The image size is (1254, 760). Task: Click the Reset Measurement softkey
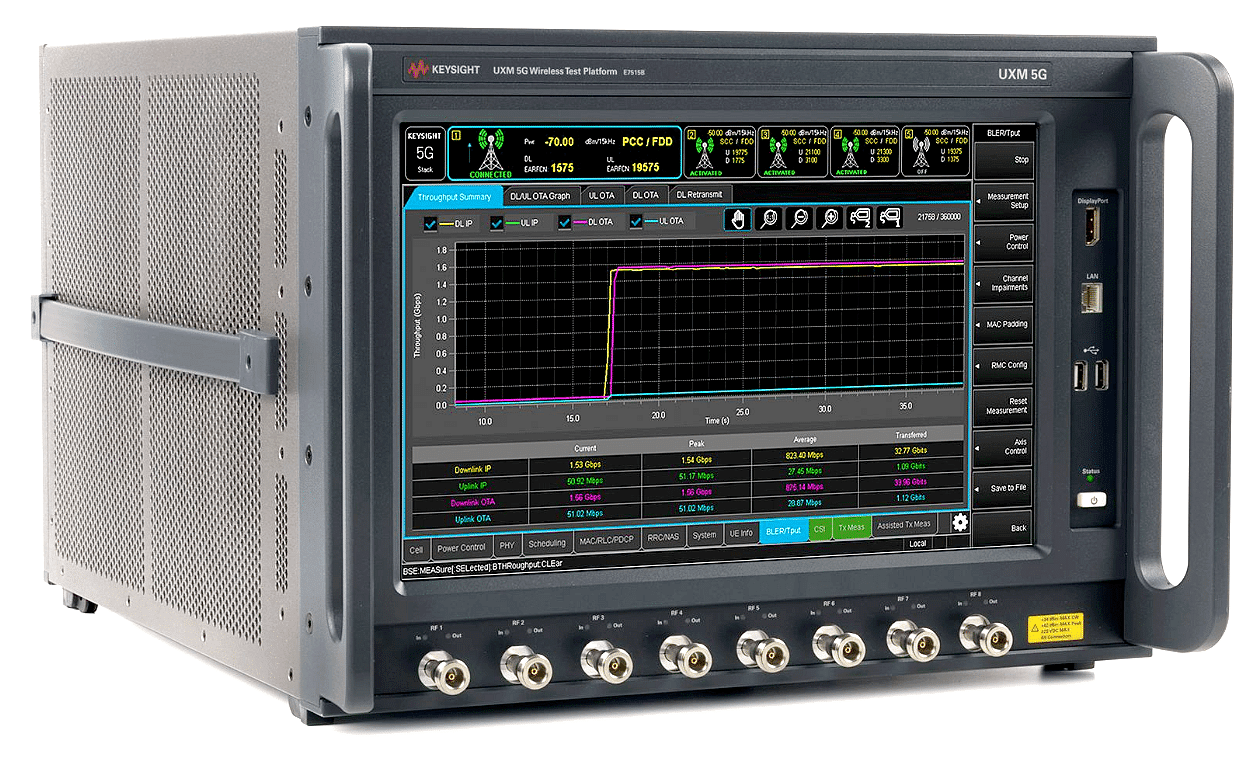(1002, 406)
